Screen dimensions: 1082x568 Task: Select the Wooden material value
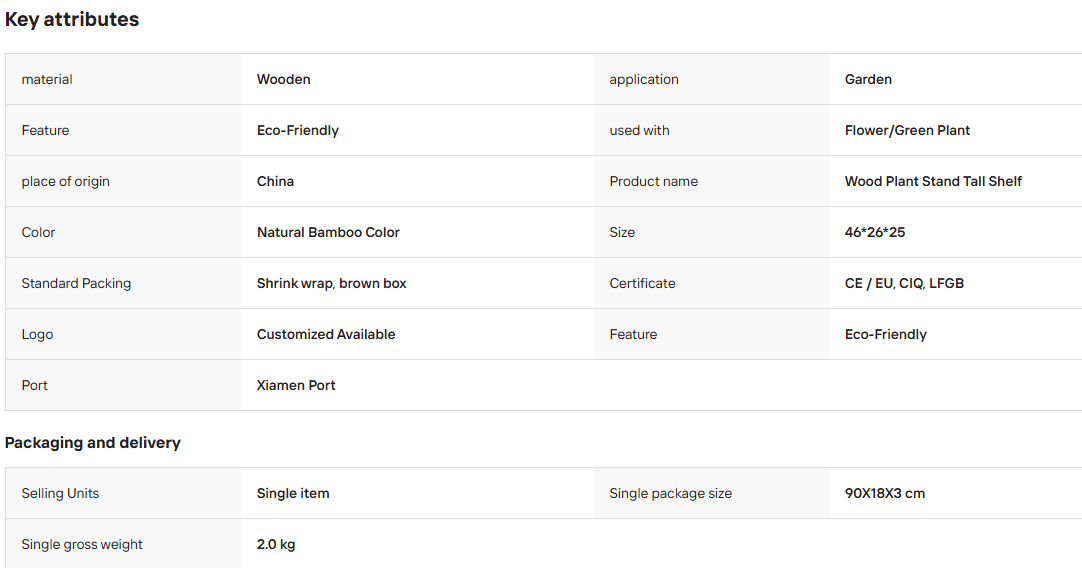click(x=284, y=79)
